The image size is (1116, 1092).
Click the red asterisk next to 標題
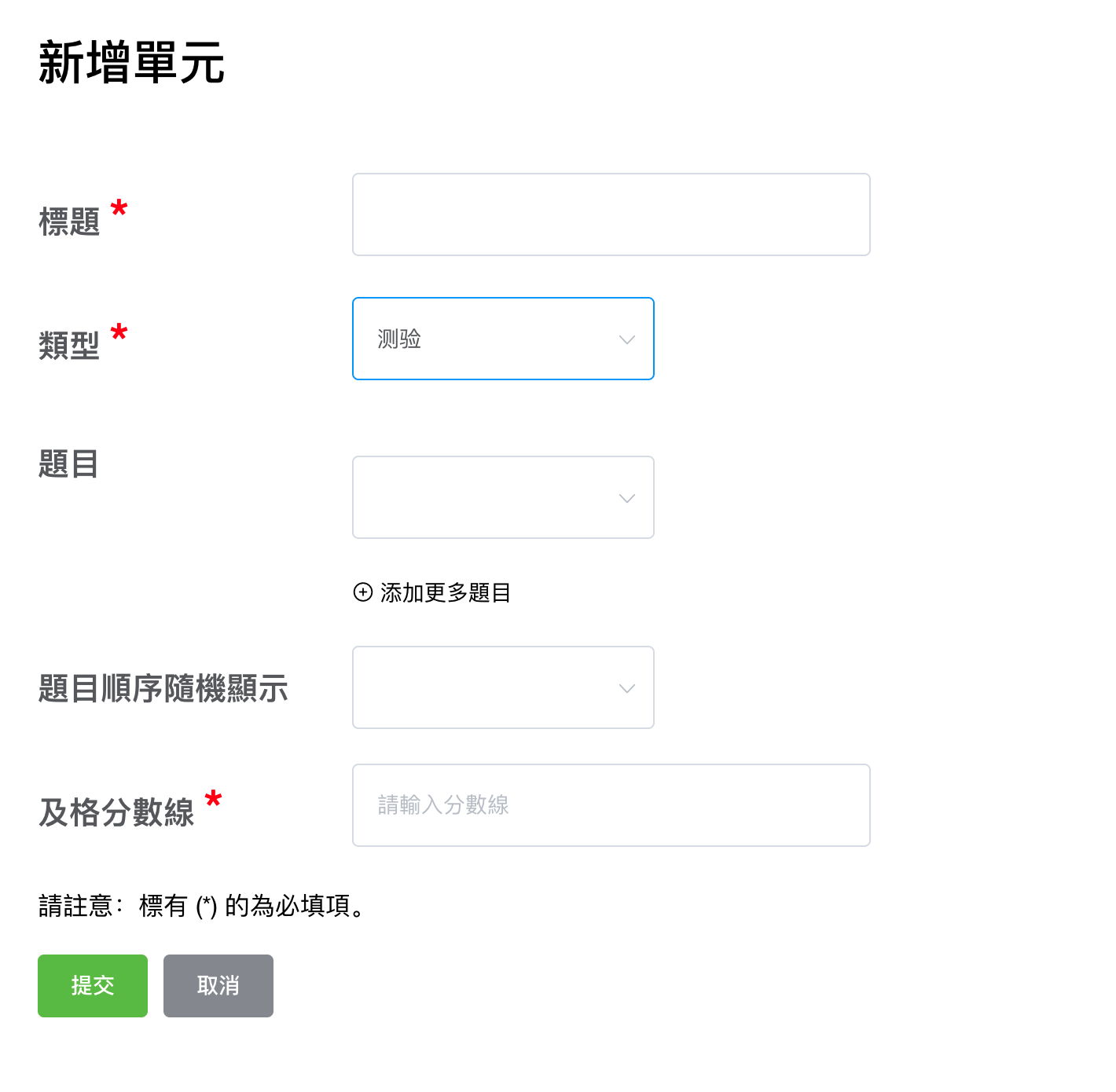coord(119,209)
